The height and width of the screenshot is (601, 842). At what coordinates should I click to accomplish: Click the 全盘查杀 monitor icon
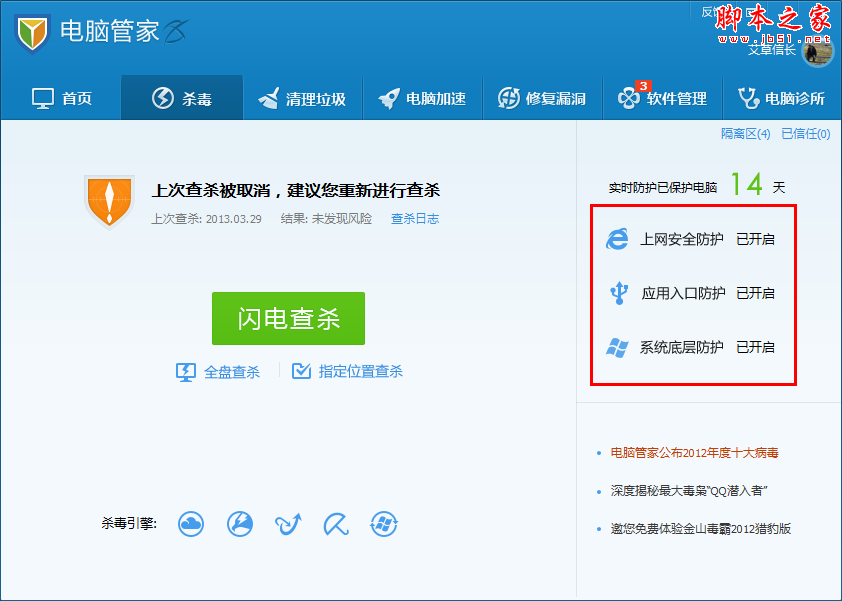coord(186,372)
